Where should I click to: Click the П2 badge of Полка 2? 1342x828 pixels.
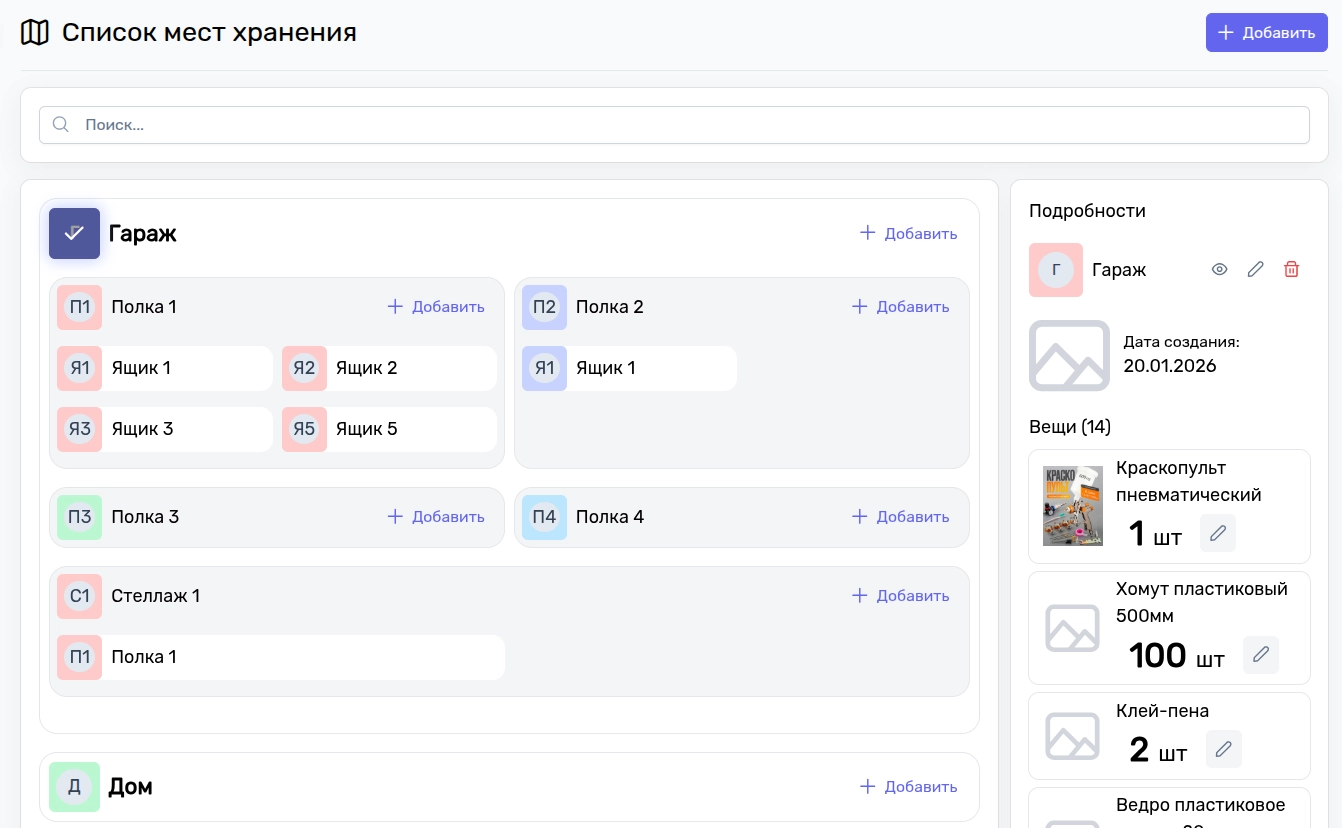[544, 307]
